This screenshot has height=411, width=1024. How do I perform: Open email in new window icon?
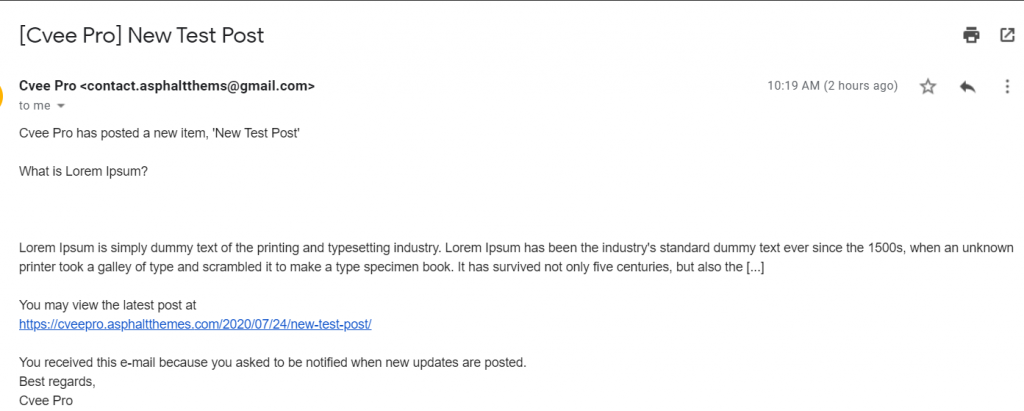[1007, 35]
